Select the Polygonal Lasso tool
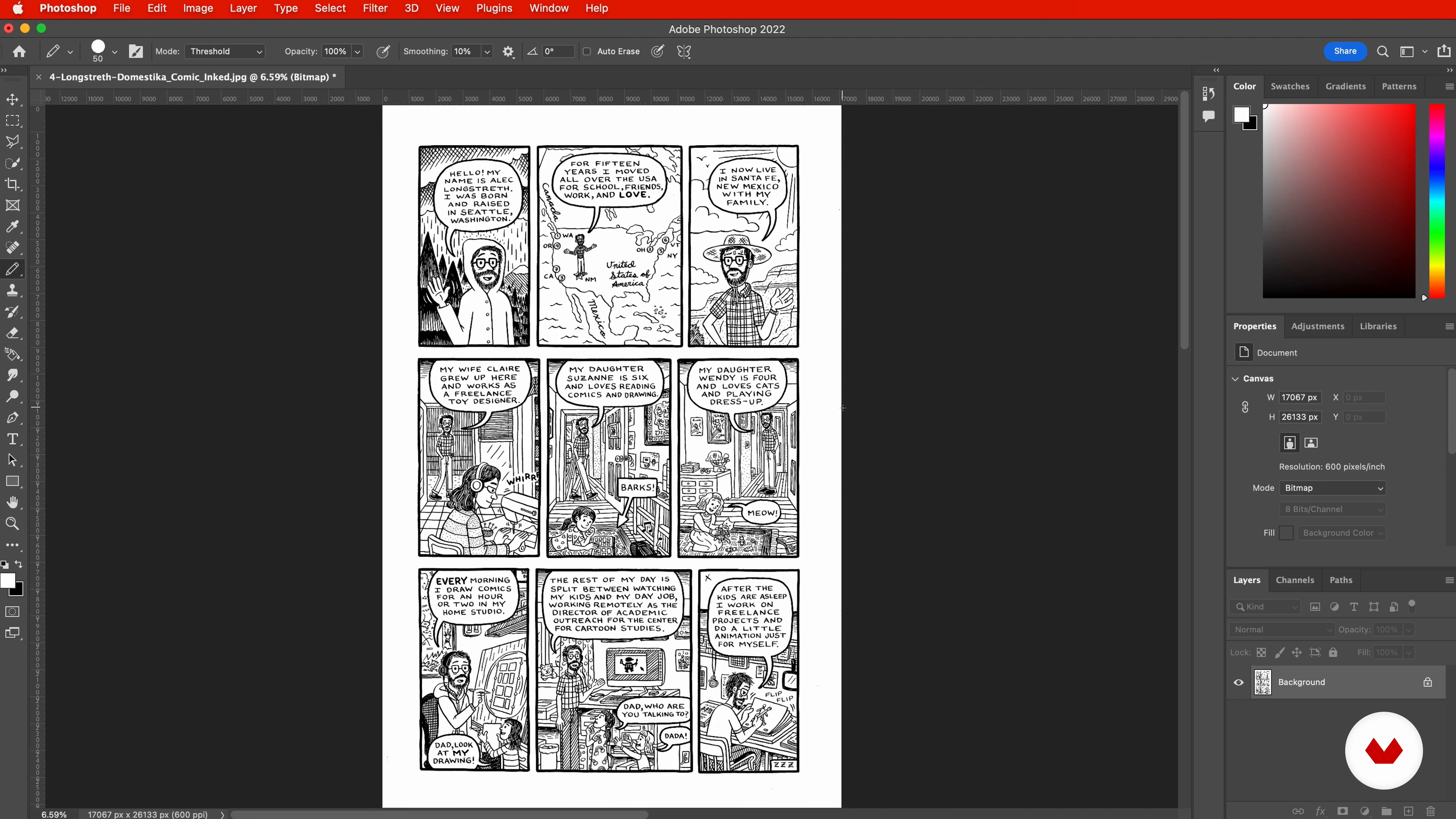The width and height of the screenshot is (1456, 819). click(13, 142)
